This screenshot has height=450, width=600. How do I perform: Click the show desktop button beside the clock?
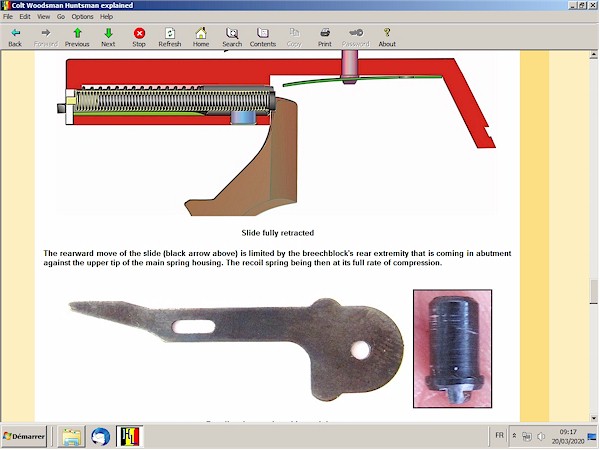(592, 436)
